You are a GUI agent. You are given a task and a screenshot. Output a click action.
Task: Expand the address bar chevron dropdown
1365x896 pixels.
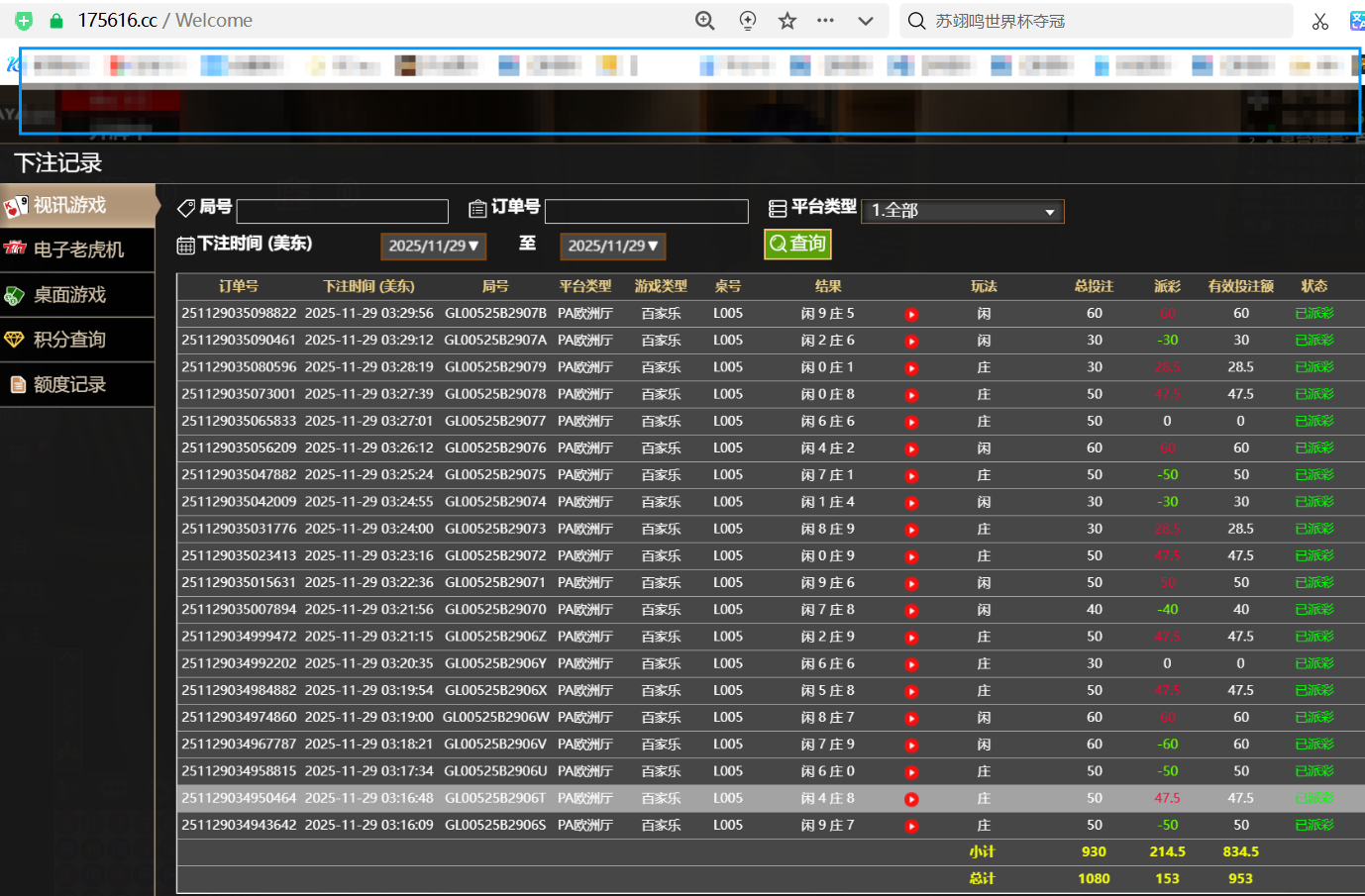(x=866, y=21)
